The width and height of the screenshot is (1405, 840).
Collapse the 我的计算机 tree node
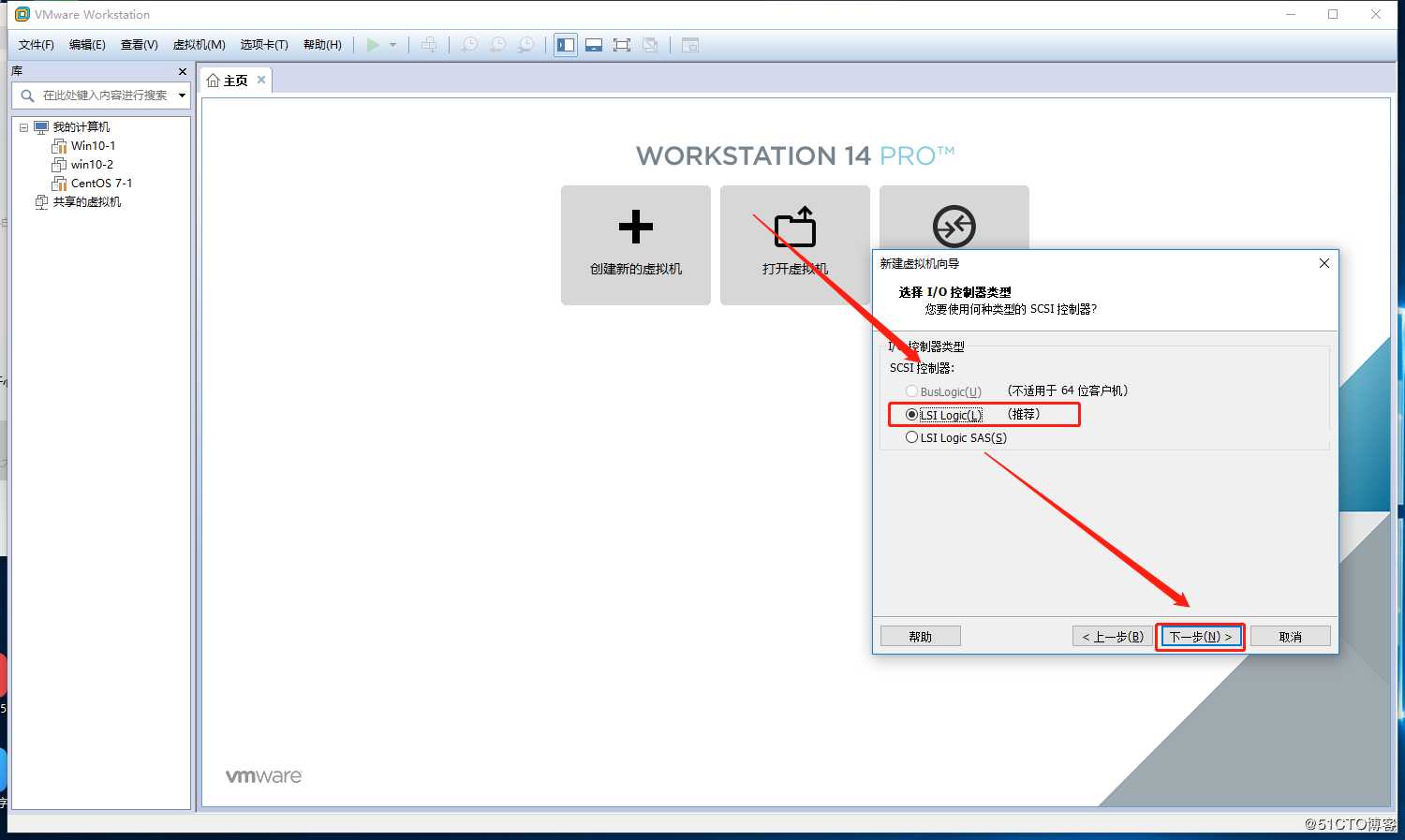point(23,127)
